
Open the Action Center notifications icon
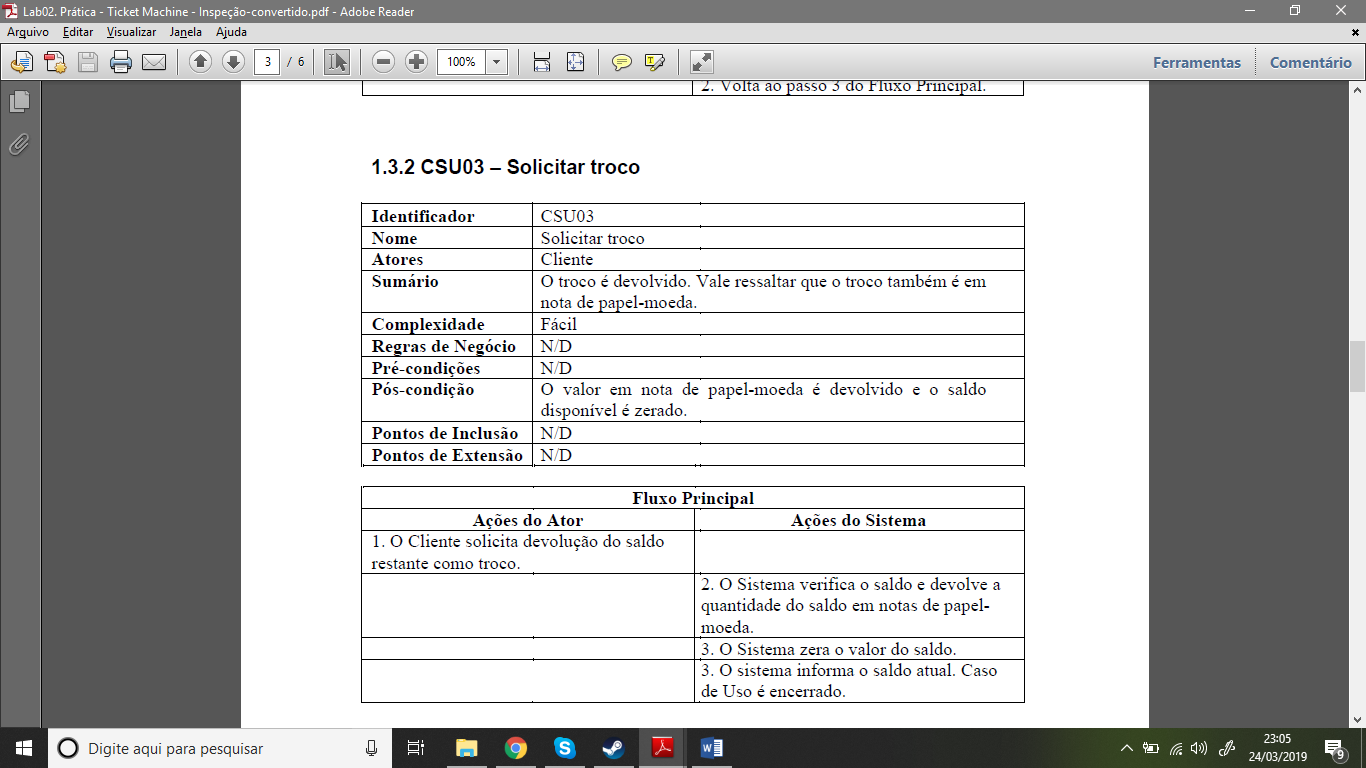click(1334, 748)
